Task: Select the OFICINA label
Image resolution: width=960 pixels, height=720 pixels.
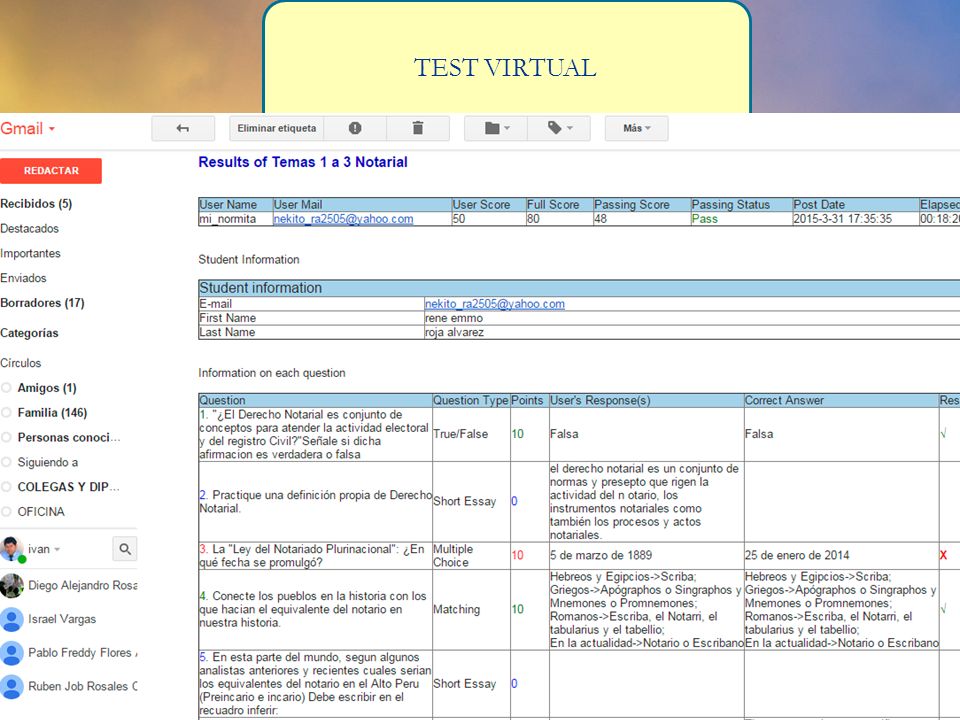Action: click(41, 512)
